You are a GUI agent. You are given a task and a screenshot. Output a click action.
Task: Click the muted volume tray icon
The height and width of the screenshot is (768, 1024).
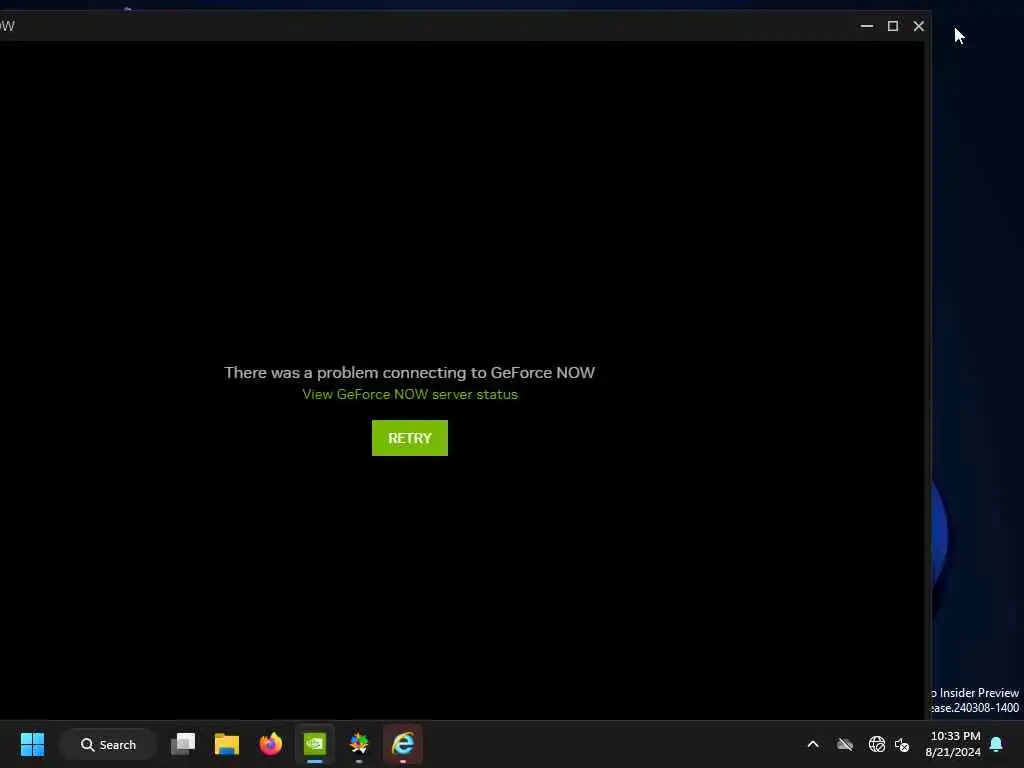click(x=902, y=744)
